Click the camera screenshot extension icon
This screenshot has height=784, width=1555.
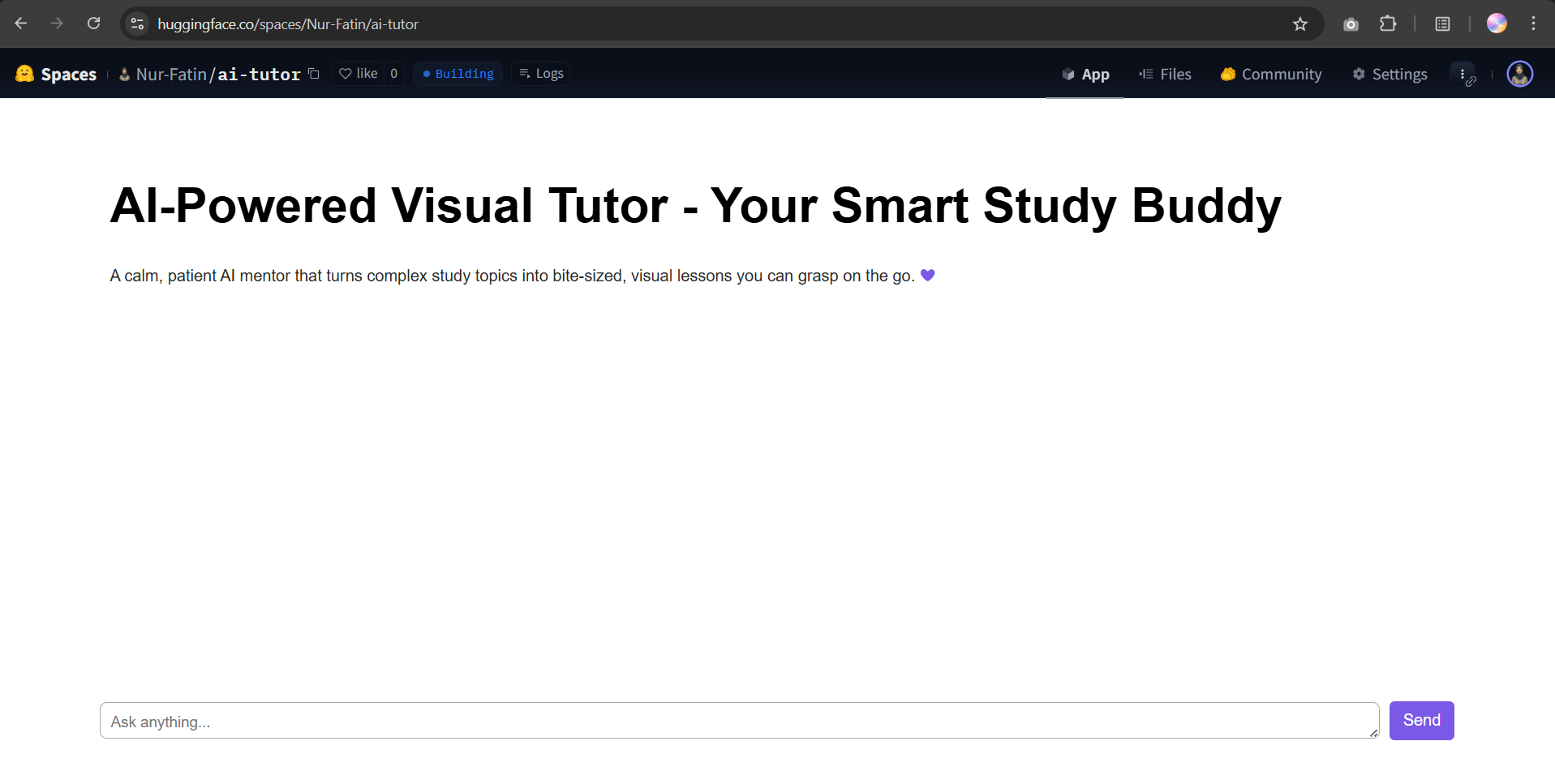(x=1351, y=24)
